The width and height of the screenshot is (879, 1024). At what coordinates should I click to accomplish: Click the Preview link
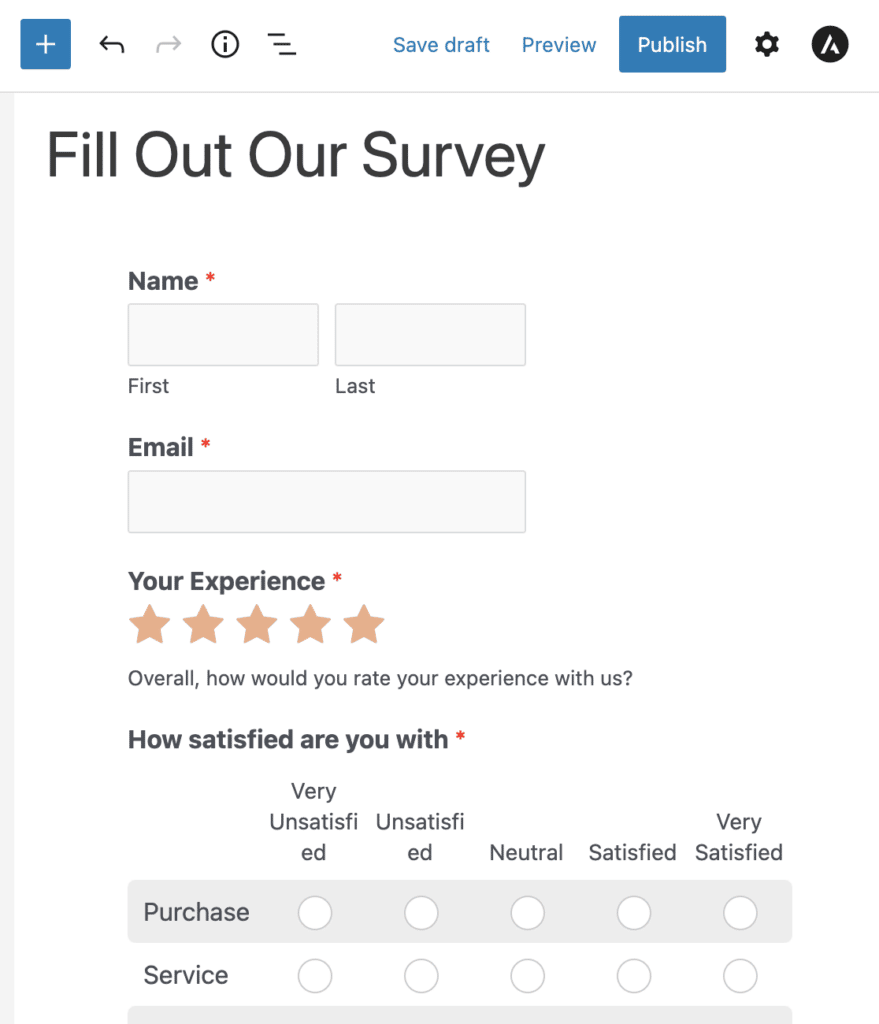click(559, 45)
